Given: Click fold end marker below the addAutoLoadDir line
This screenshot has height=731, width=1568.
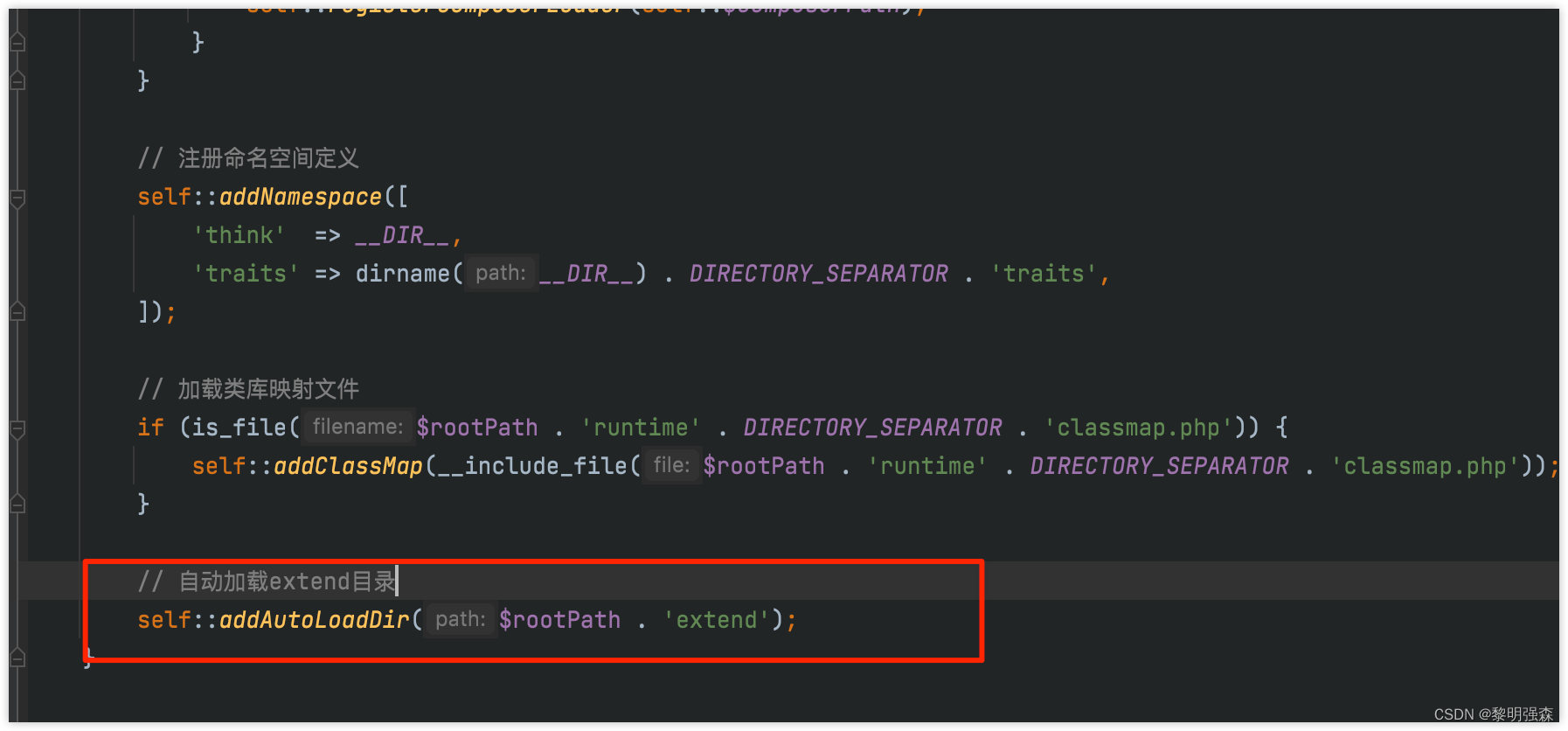Looking at the screenshot, I should pos(17,658).
